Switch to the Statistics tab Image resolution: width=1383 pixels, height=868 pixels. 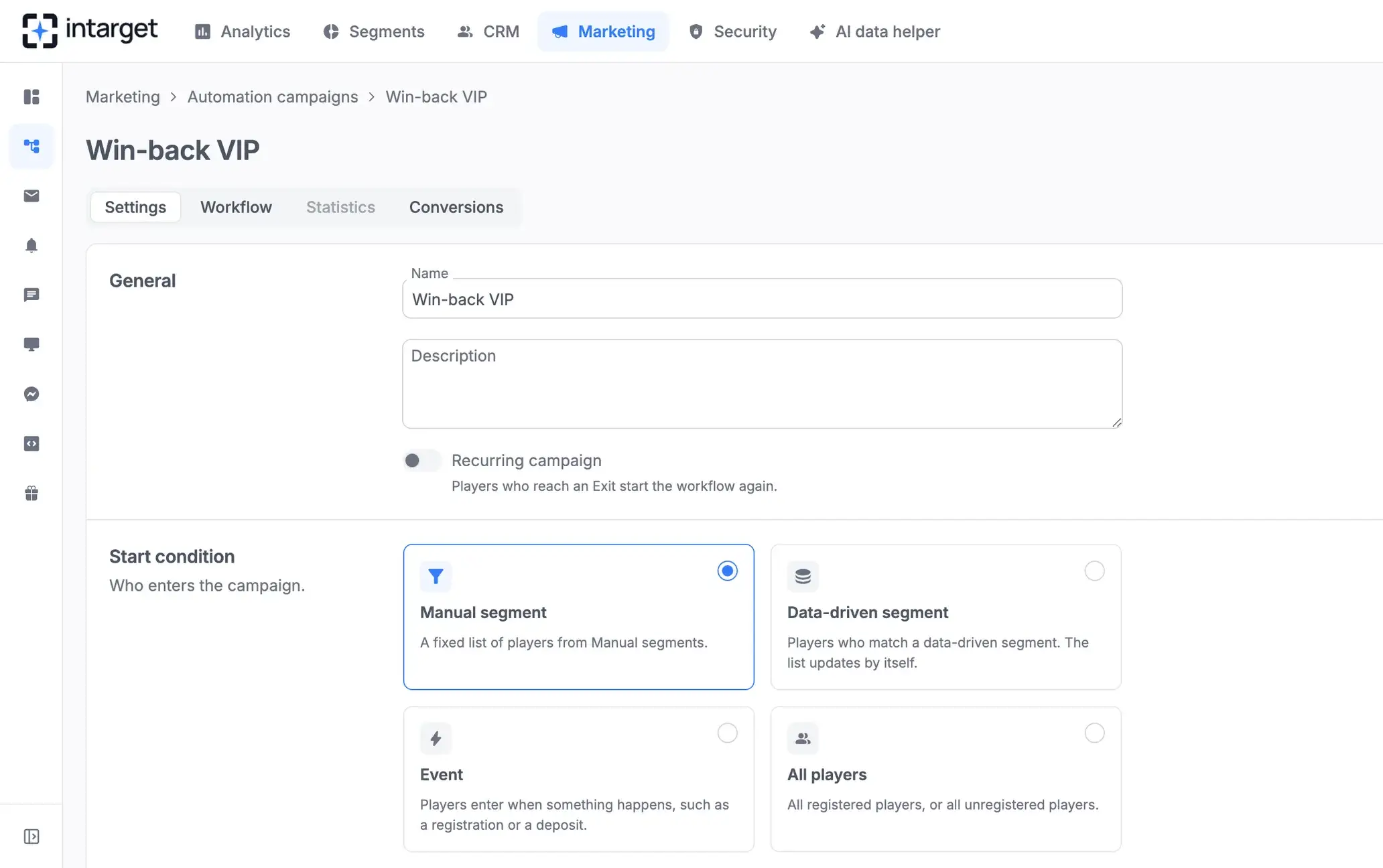point(340,207)
